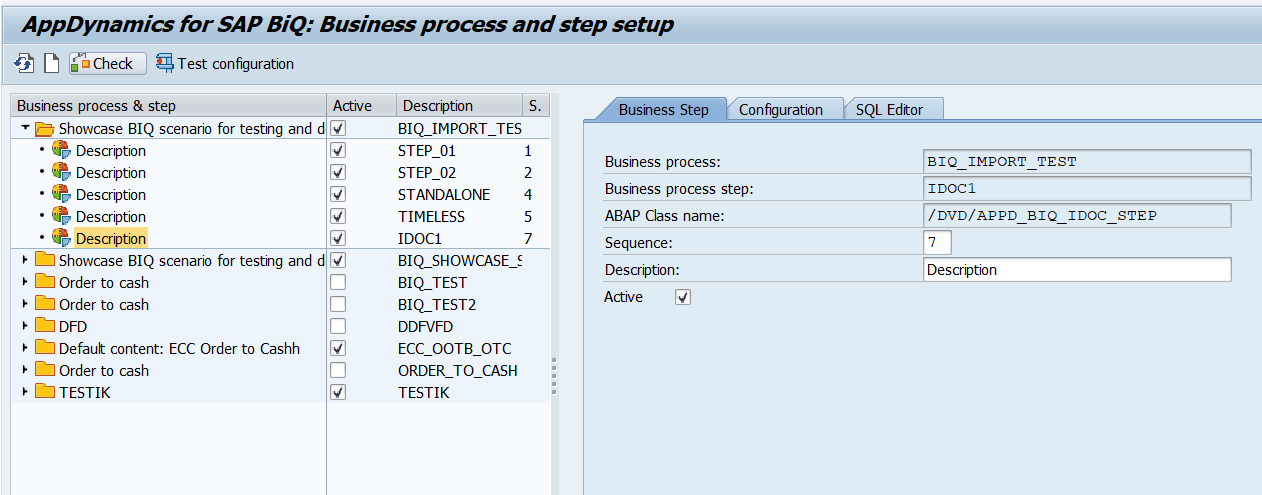This screenshot has width=1262, height=495.
Task: Toggle Active checkbox for STEP_02
Action: (338, 173)
